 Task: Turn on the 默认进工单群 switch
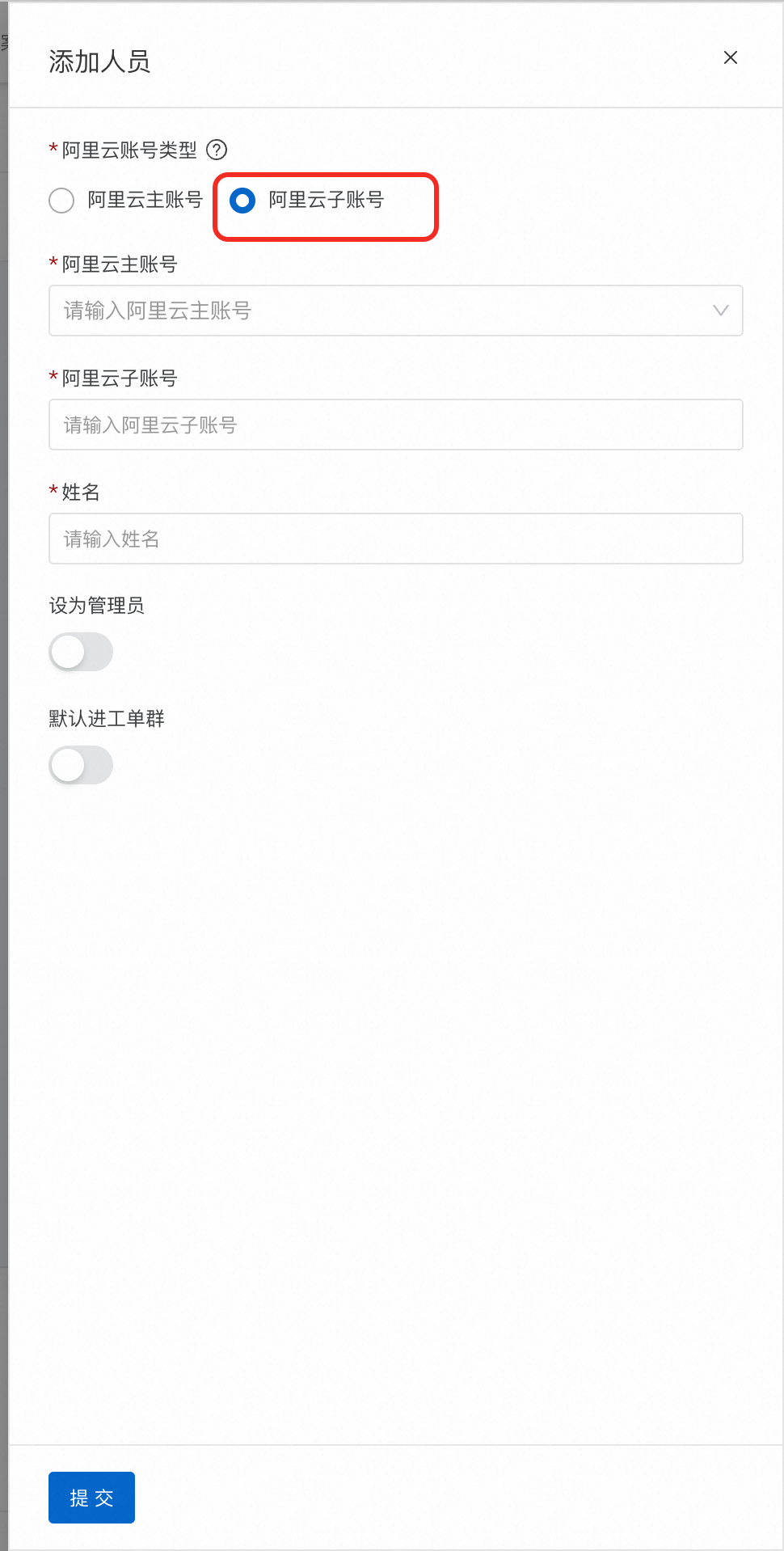tap(81, 765)
